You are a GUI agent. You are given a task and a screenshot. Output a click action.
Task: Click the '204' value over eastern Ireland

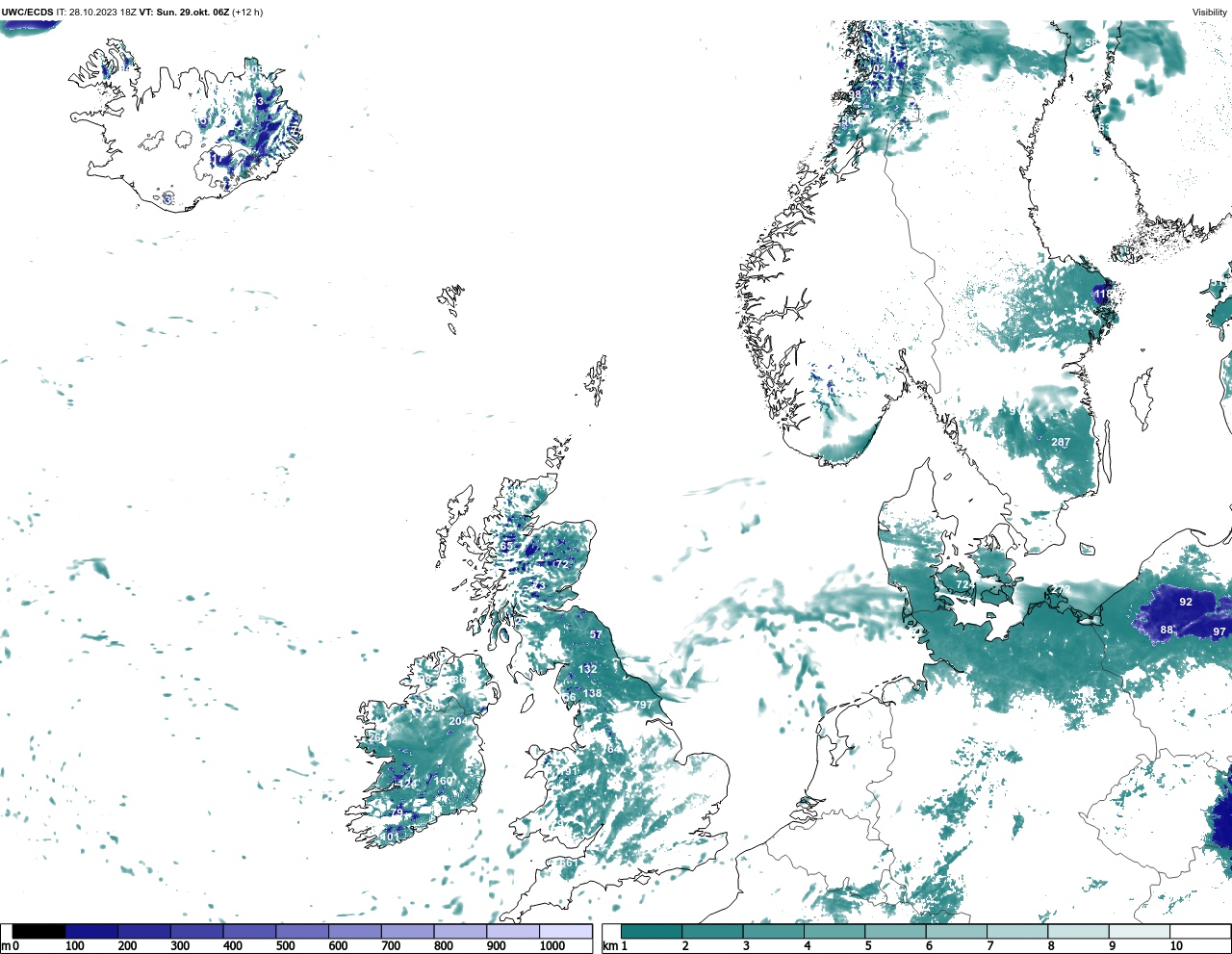click(458, 721)
